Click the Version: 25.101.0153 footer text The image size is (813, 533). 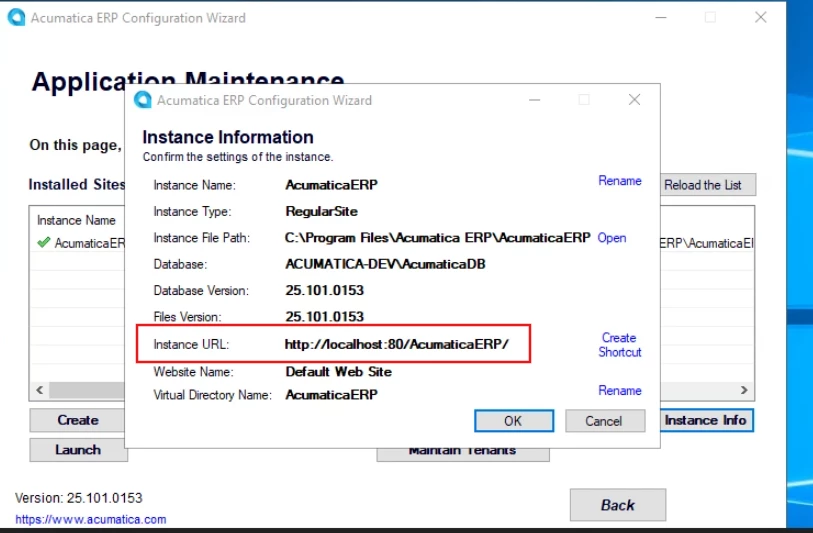pyautogui.click(x=78, y=498)
